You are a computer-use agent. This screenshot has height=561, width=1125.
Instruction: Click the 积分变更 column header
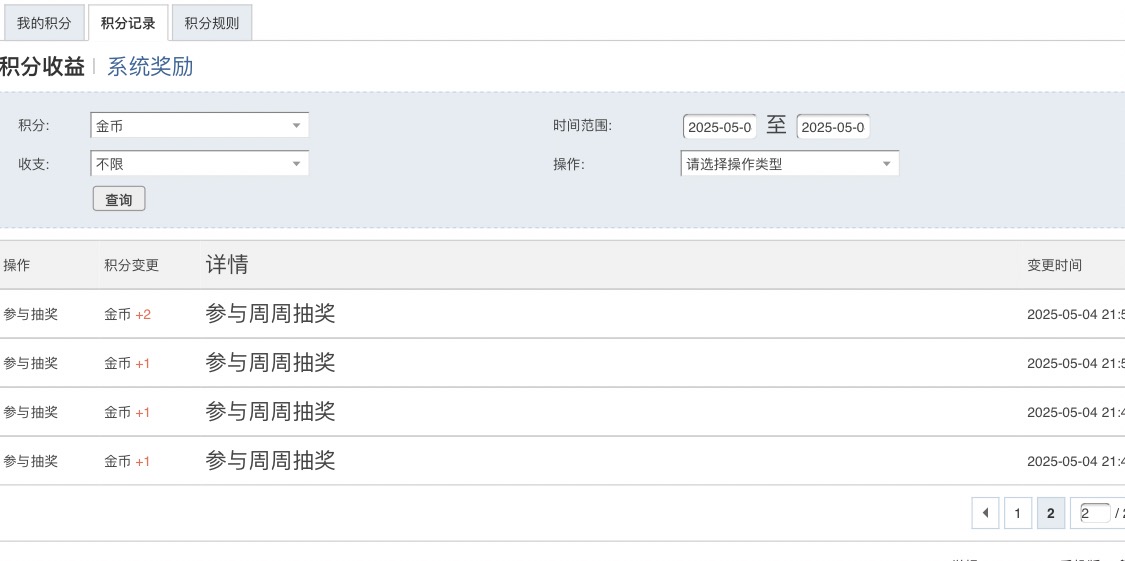tap(131, 265)
